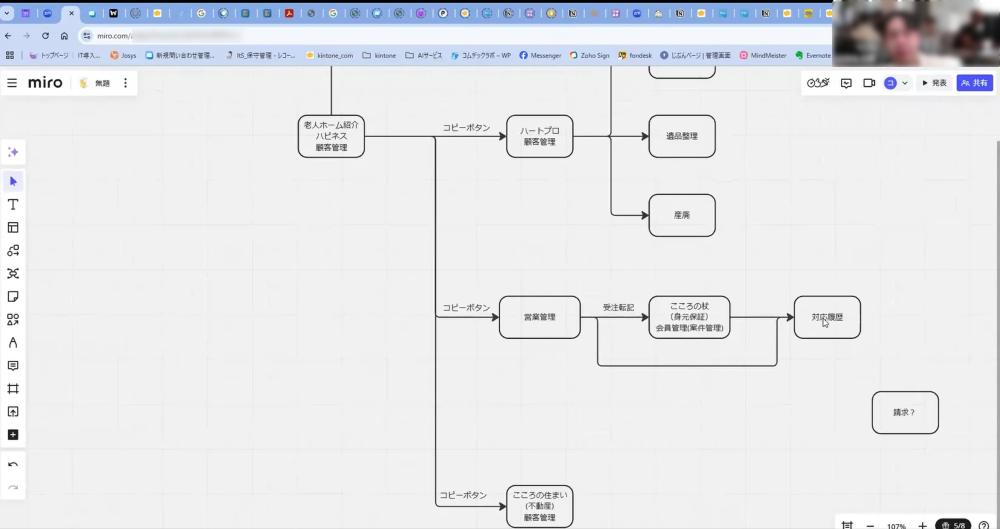Select the cursor selection tool
This screenshot has width=1000, height=529.
[13, 181]
